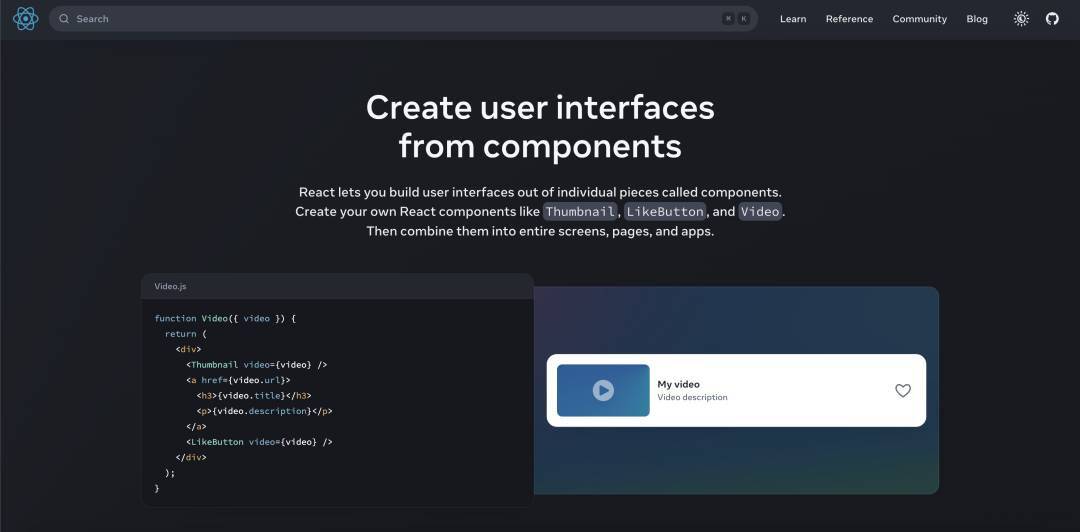Viewport: 1080px width, 532px height.
Task: Open the Reference nav item
Action: tap(849, 19)
